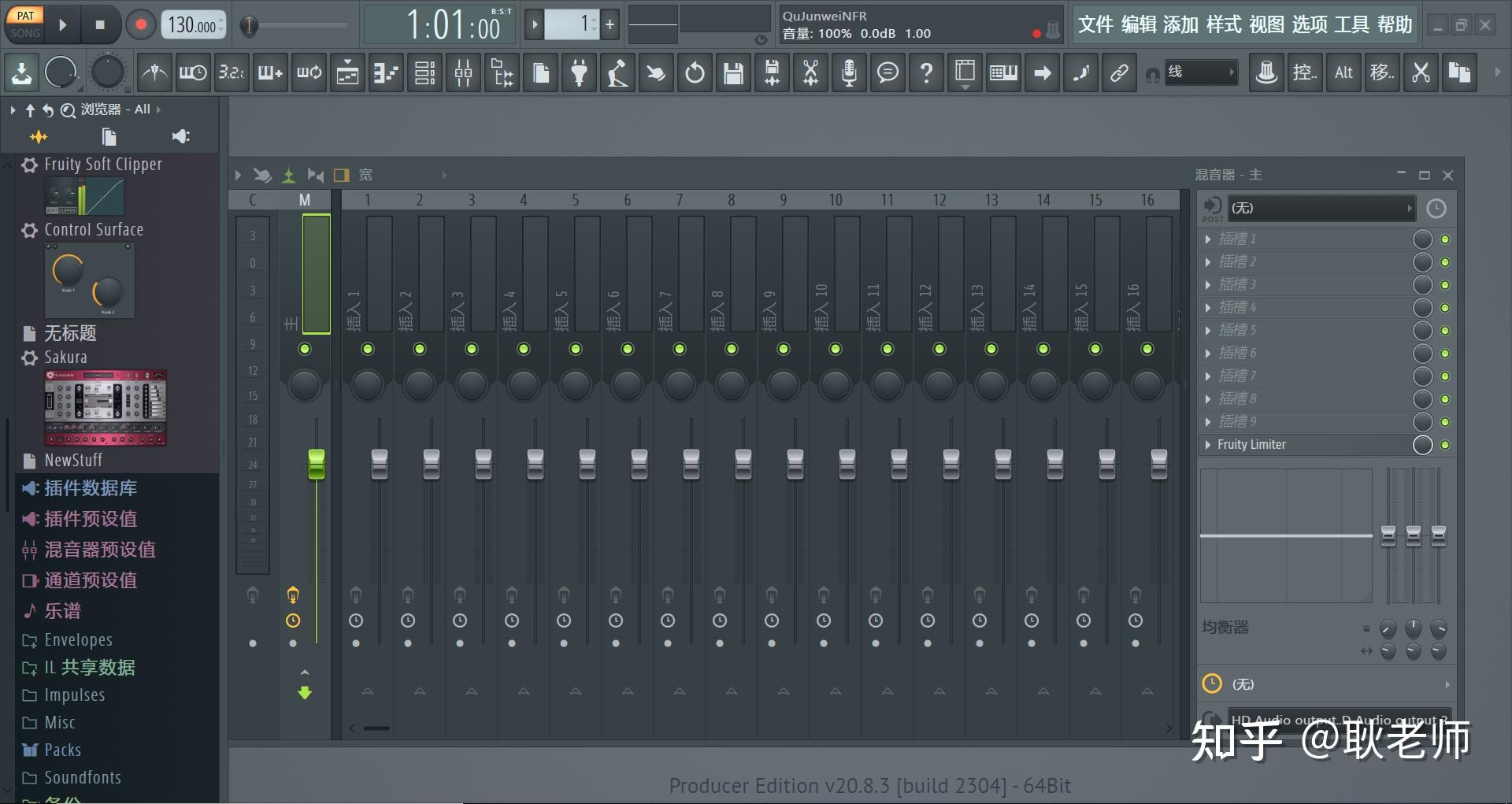Click the tempo field showing 130.000
The width and height of the screenshot is (1512, 804).
pyautogui.click(x=193, y=25)
